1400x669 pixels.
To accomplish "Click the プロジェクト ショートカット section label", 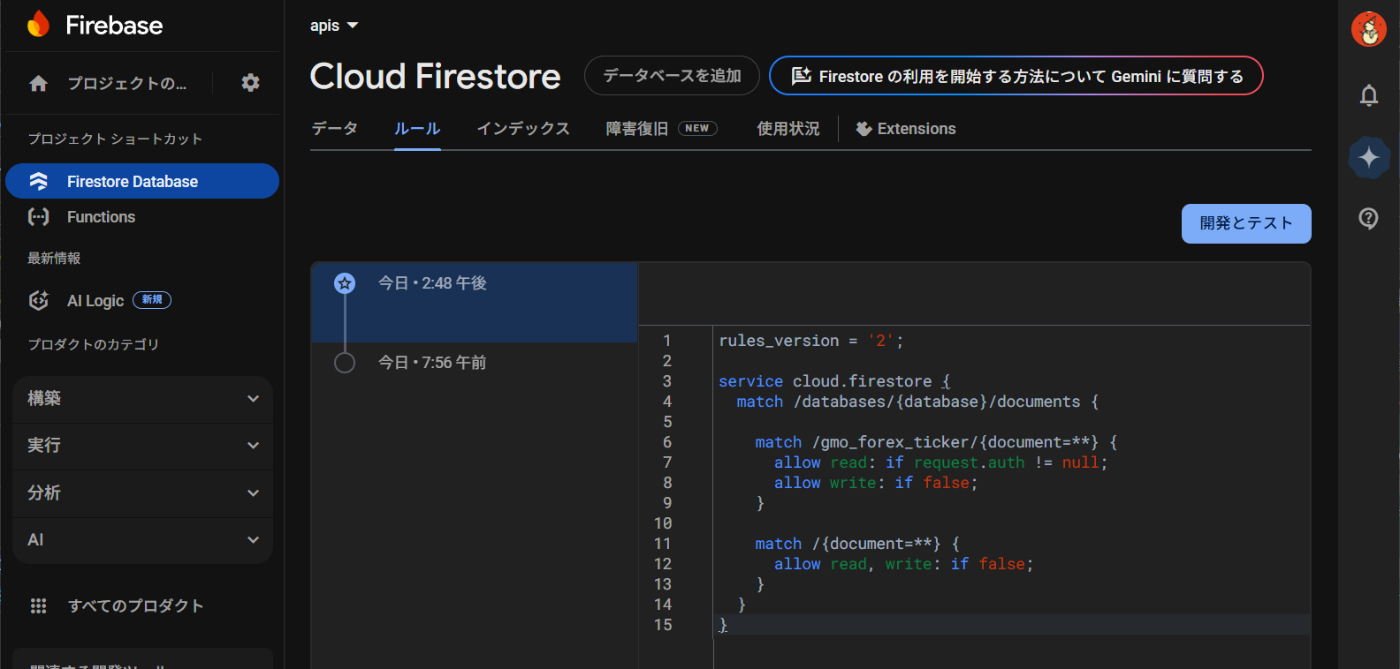I will click(x=115, y=139).
